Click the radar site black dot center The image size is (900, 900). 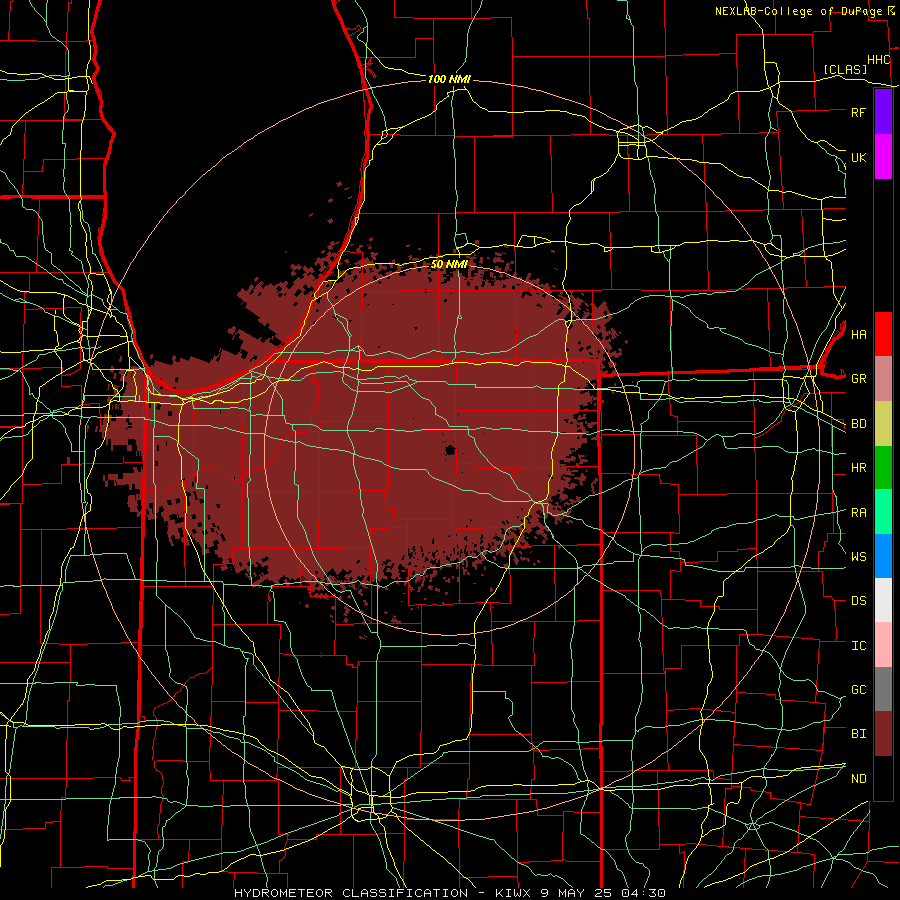click(x=450, y=451)
